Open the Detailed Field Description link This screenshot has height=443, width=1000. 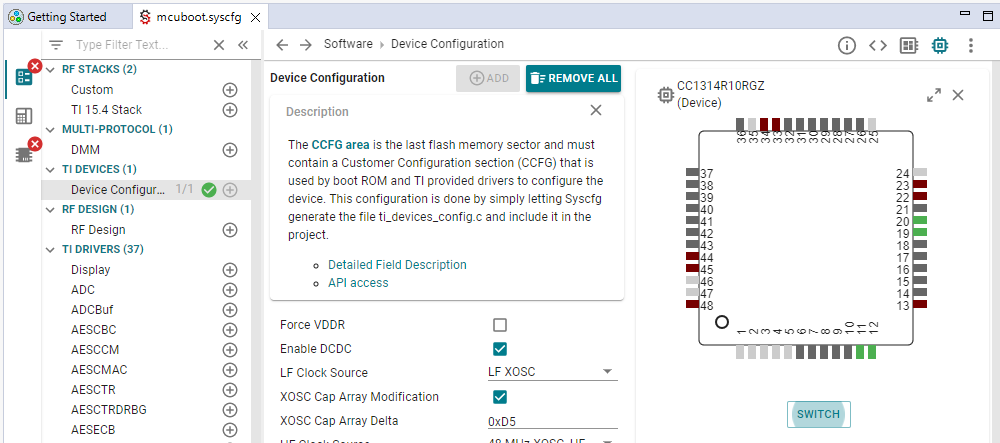397,265
